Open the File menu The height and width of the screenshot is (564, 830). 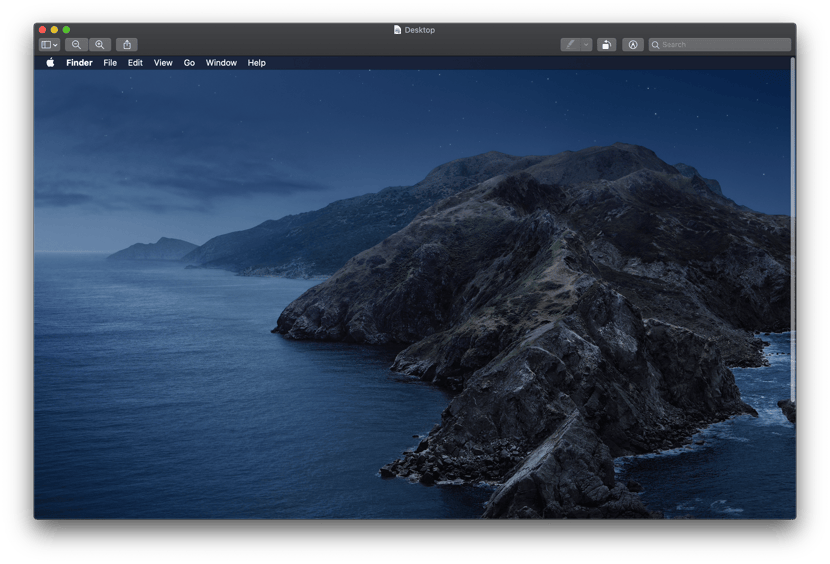tap(110, 62)
